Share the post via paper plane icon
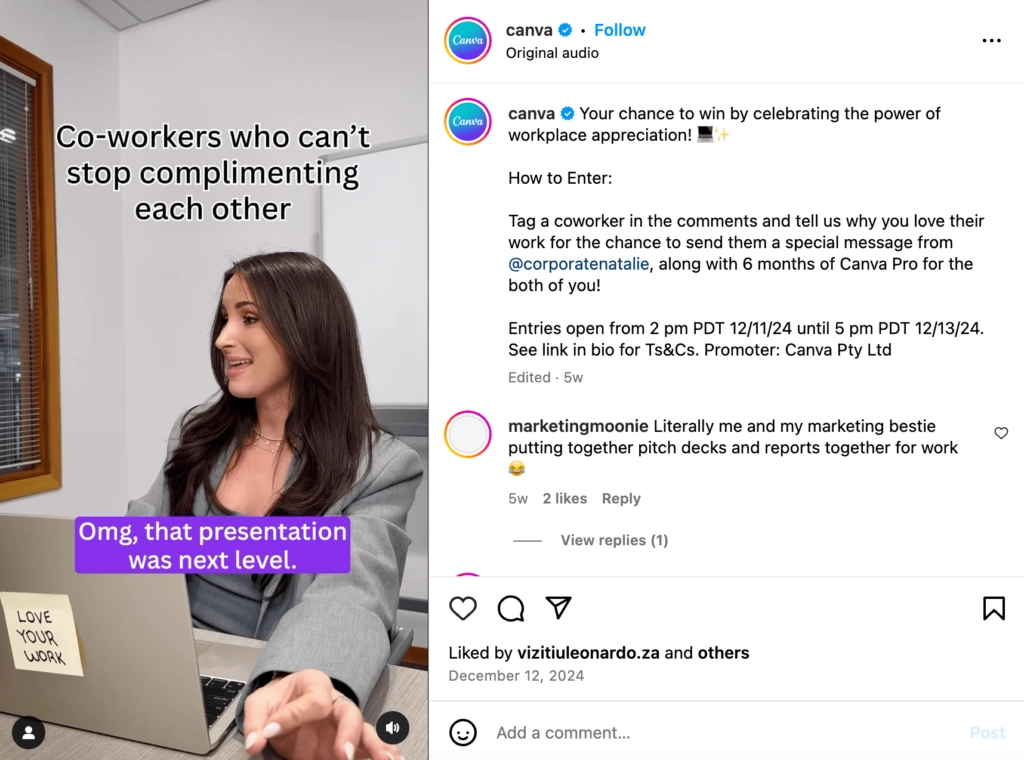 point(558,608)
